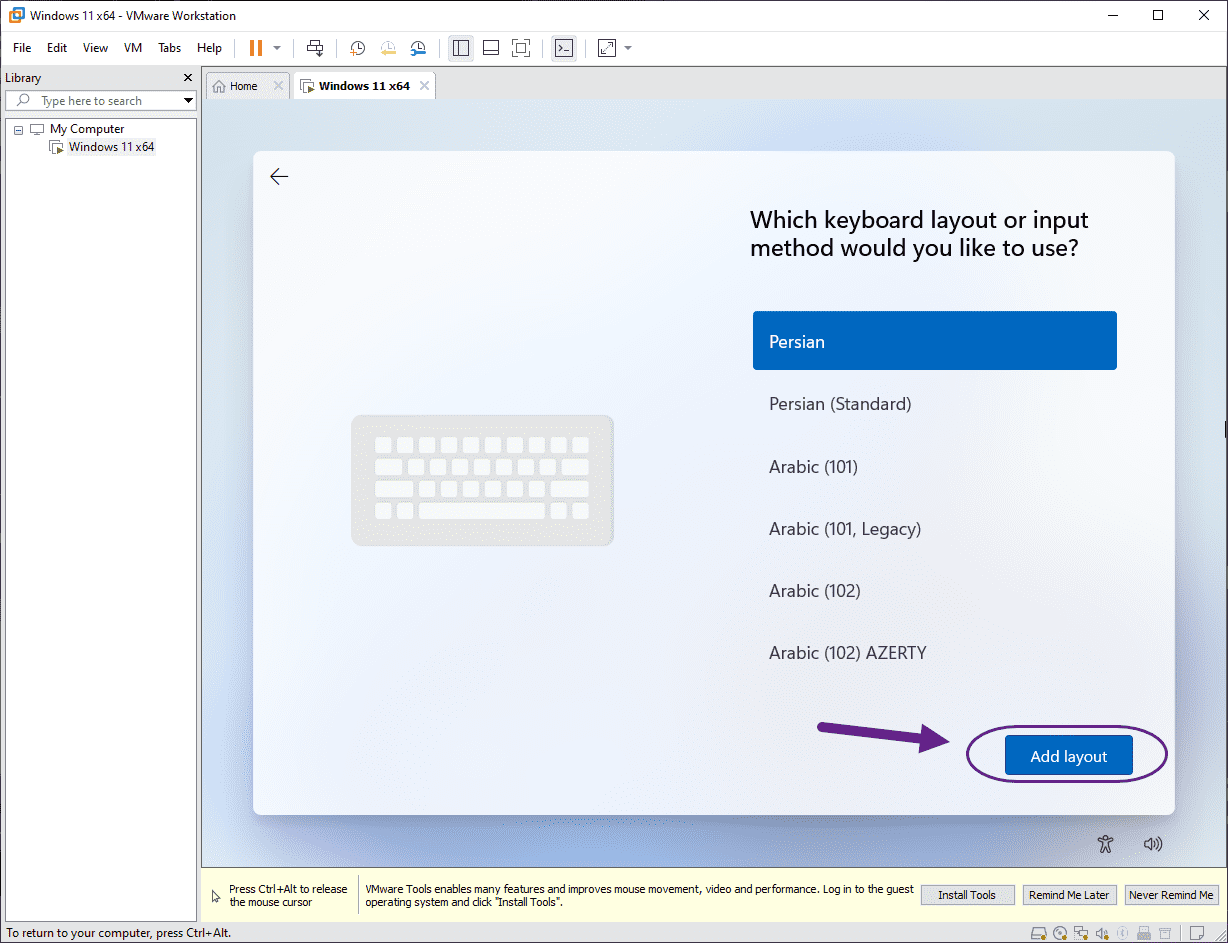Click the Revert to snapshot icon
Viewport: 1228px width, 943px height.
[388, 48]
